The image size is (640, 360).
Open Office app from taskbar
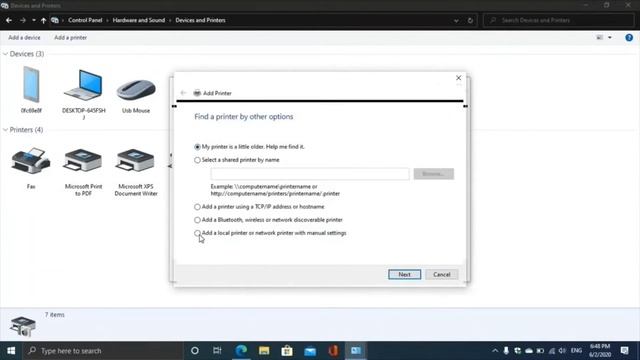pyautogui.click(x=333, y=351)
